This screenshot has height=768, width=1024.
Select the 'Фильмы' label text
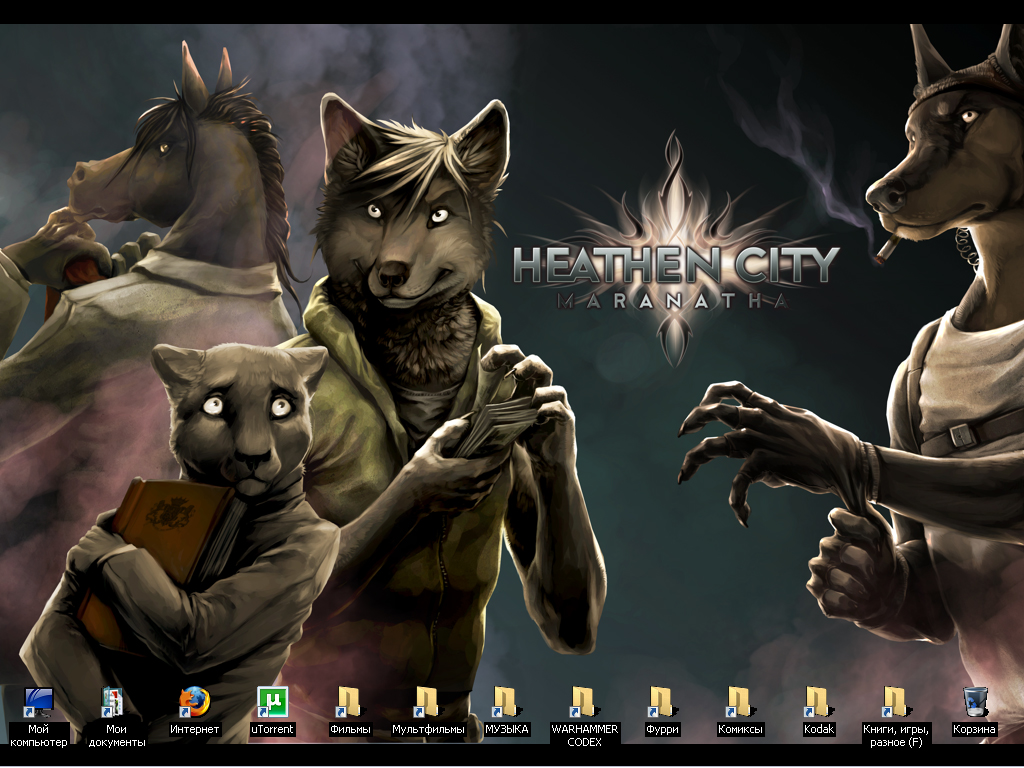click(350, 729)
